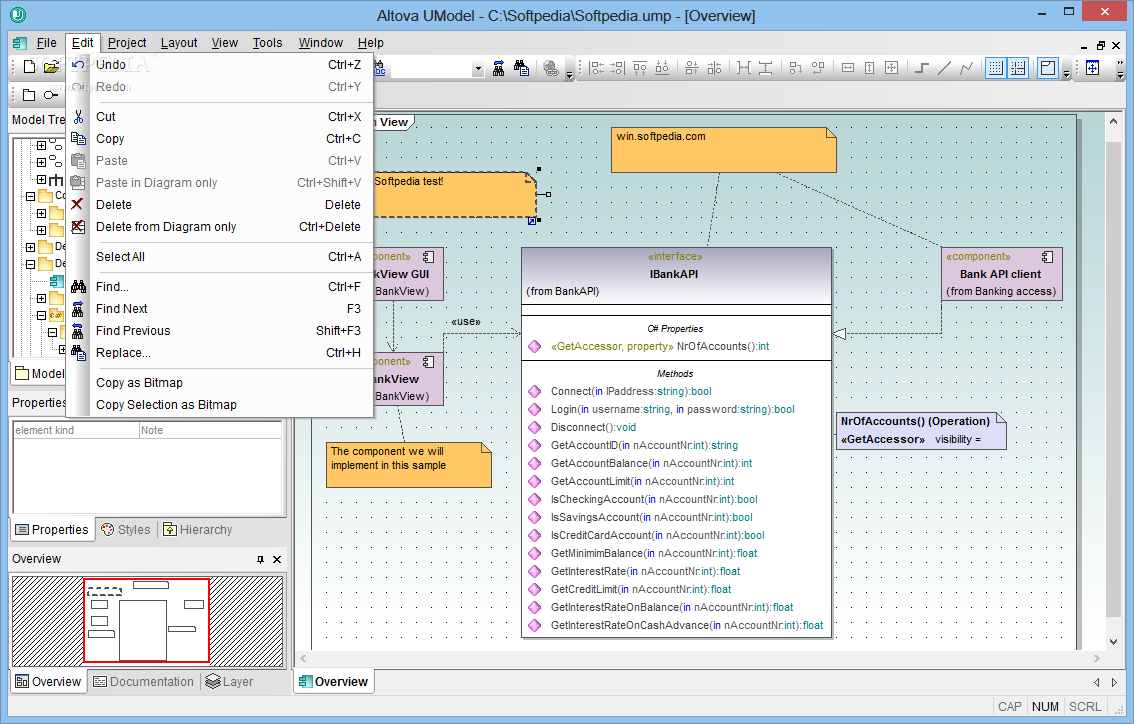Click the New document toolbar icon

29,67
